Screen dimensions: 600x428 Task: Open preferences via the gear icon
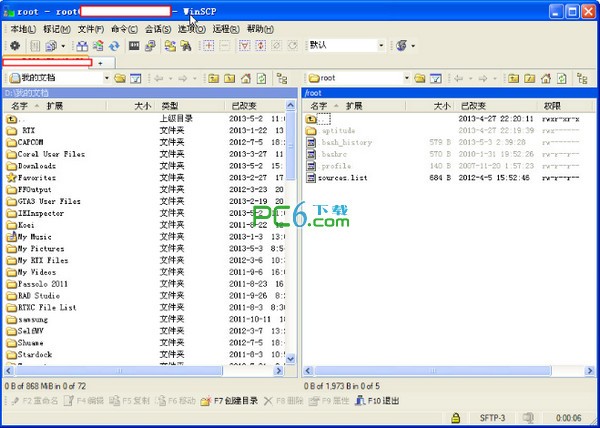pyautogui.click(x=15, y=46)
